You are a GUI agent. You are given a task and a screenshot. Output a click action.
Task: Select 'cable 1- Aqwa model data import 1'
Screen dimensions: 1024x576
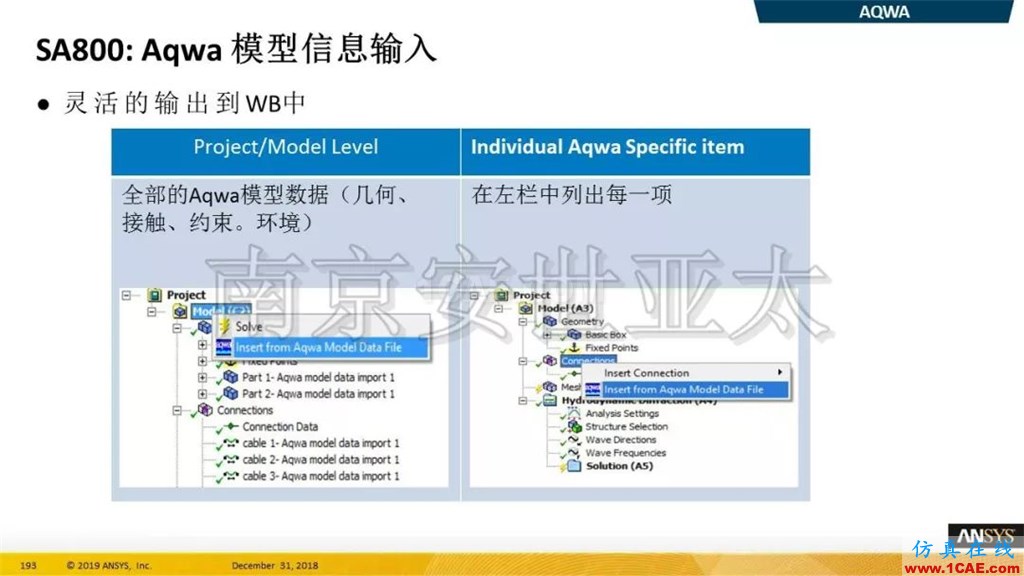click(x=321, y=443)
